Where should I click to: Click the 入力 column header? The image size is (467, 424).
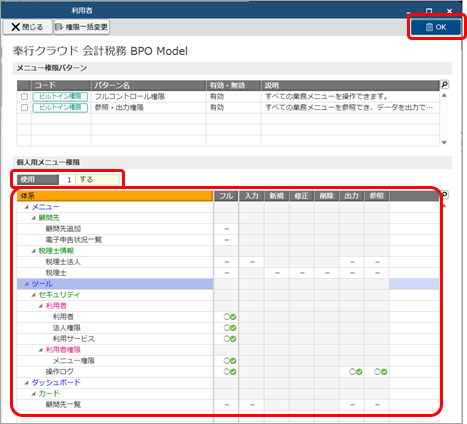(x=252, y=196)
